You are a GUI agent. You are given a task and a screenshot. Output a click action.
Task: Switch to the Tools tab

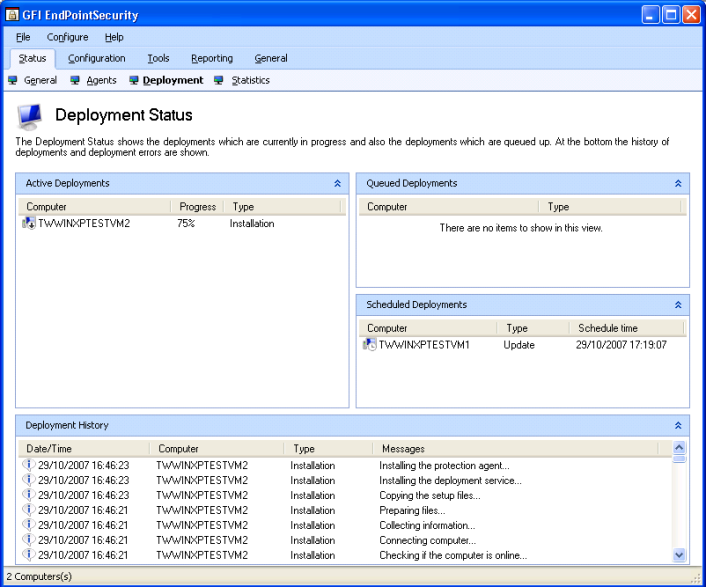click(158, 59)
